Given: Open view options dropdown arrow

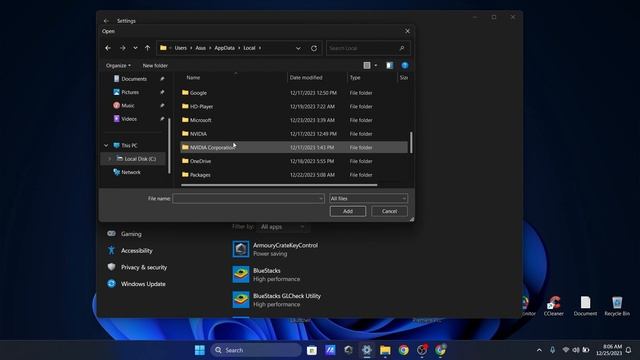Looking at the screenshot, I should [x=376, y=65].
